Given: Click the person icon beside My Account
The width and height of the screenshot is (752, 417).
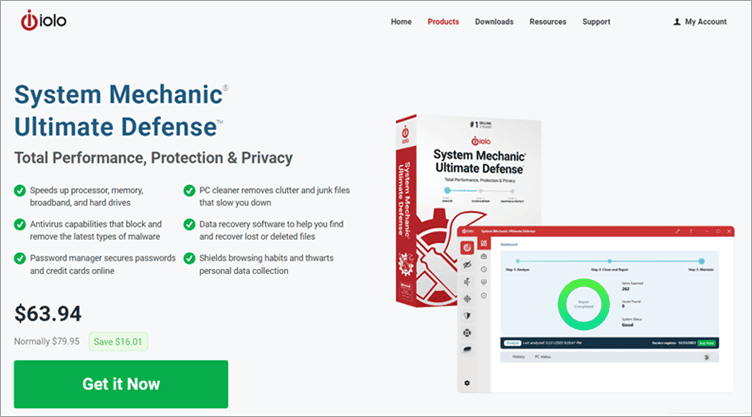Looking at the screenshot, I should point(677,22).
